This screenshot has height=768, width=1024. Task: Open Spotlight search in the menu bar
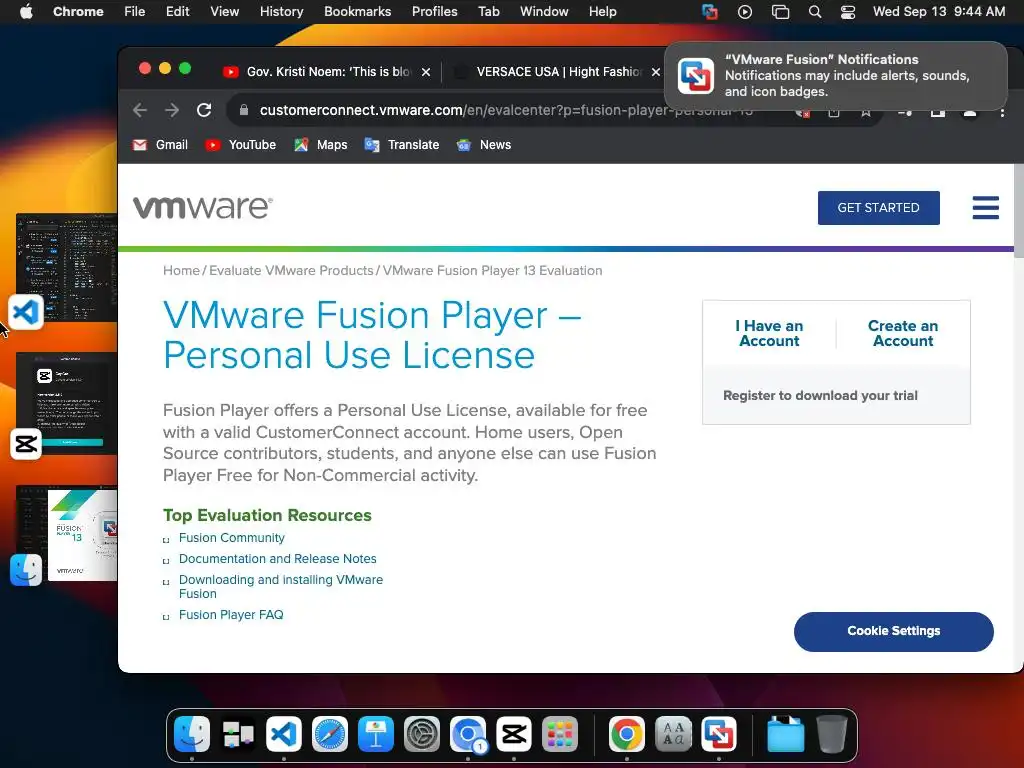pyautogui.click(x=814, y=12)
